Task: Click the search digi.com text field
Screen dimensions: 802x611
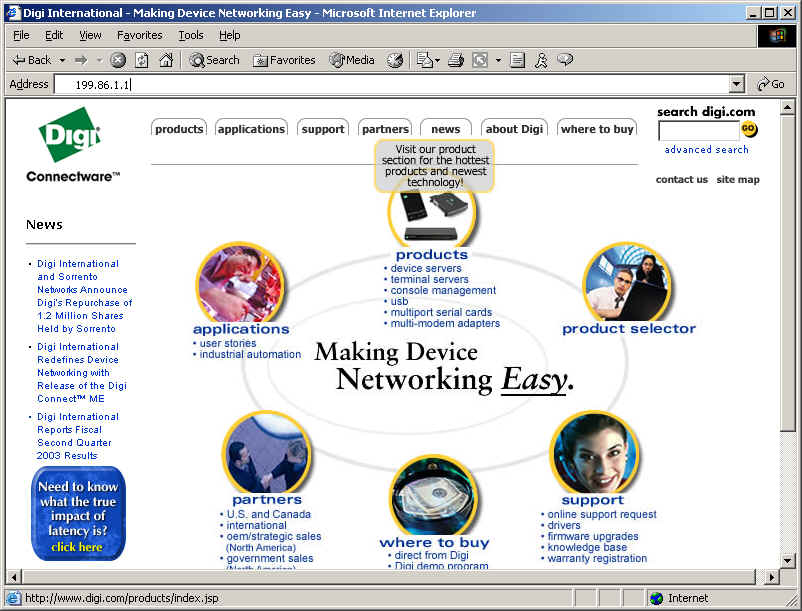Action: (x=698, y=131)
